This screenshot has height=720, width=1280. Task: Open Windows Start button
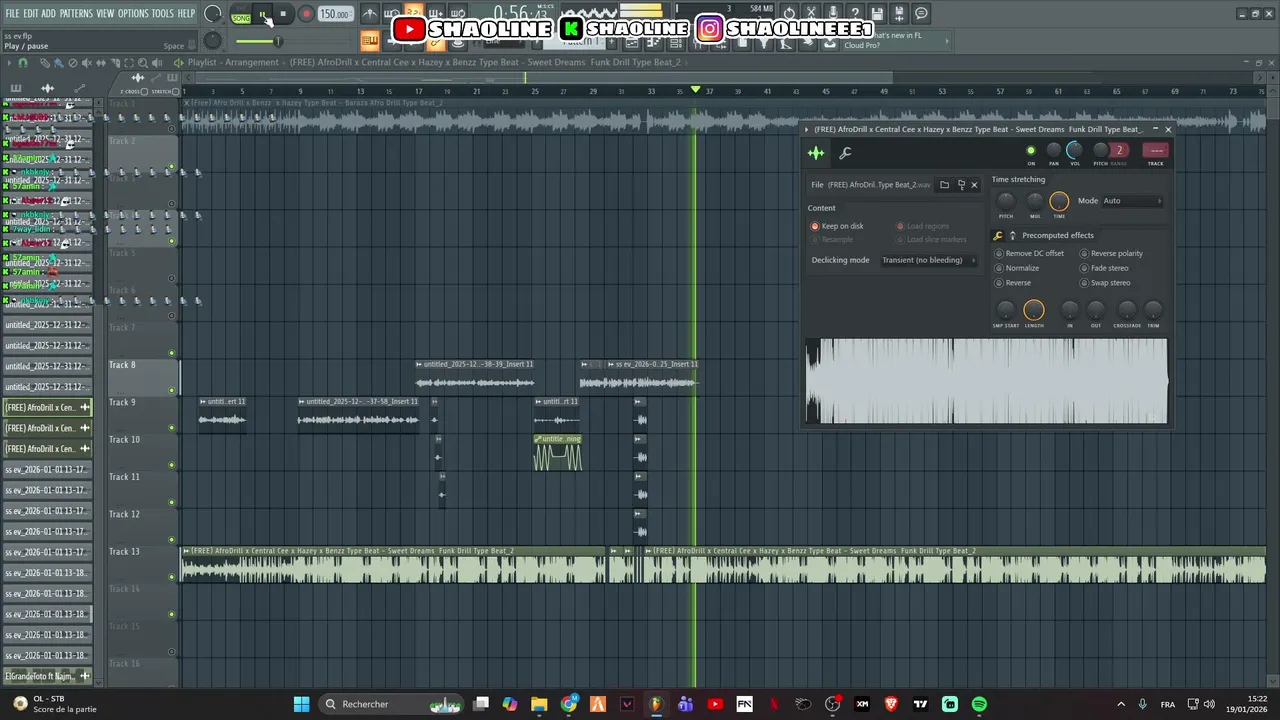pos(301,704)
